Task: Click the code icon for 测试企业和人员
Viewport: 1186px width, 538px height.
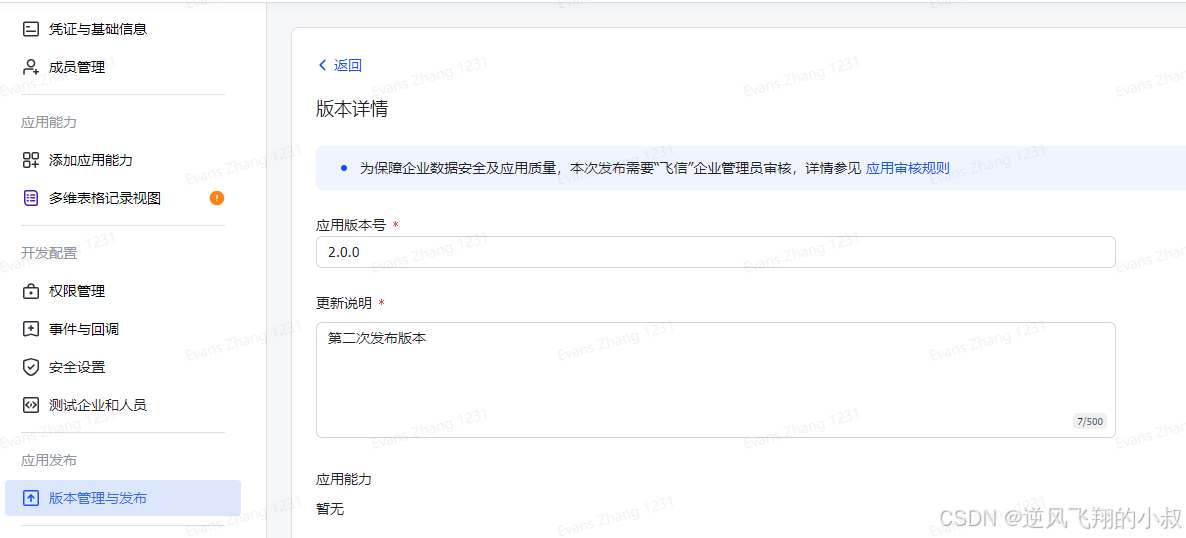Action: coord(31,405)
